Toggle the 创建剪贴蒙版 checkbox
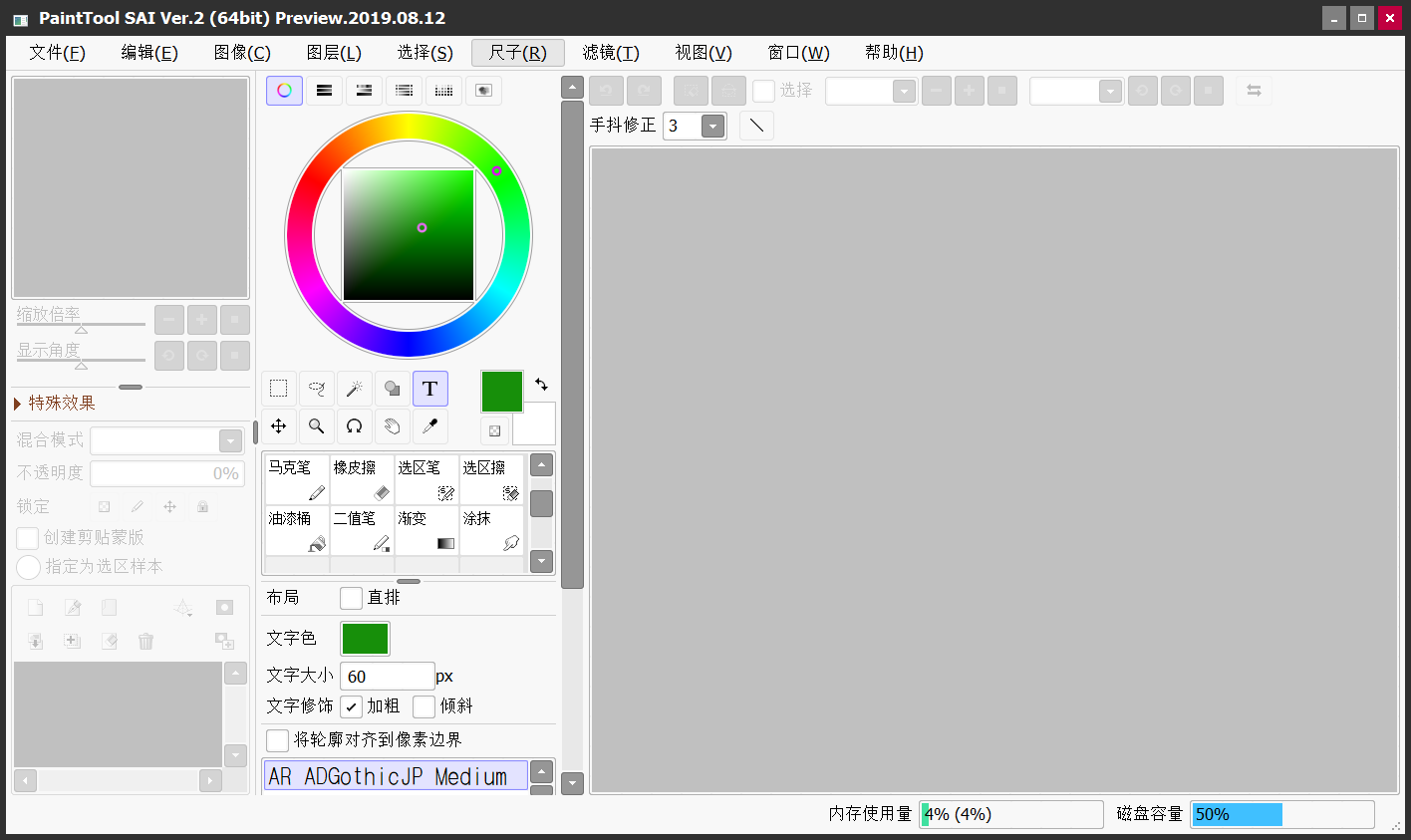The width and height of the screenshot is (1411, 840). [x=28, y=538]
